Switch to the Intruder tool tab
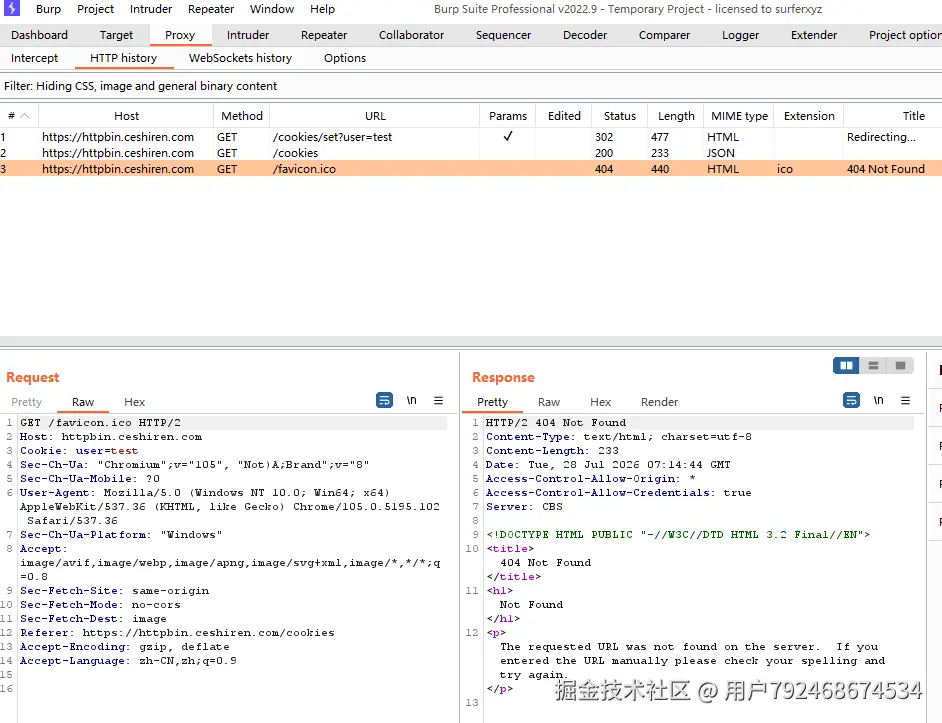This screenshot has width=942, height=723. [248, 35]
